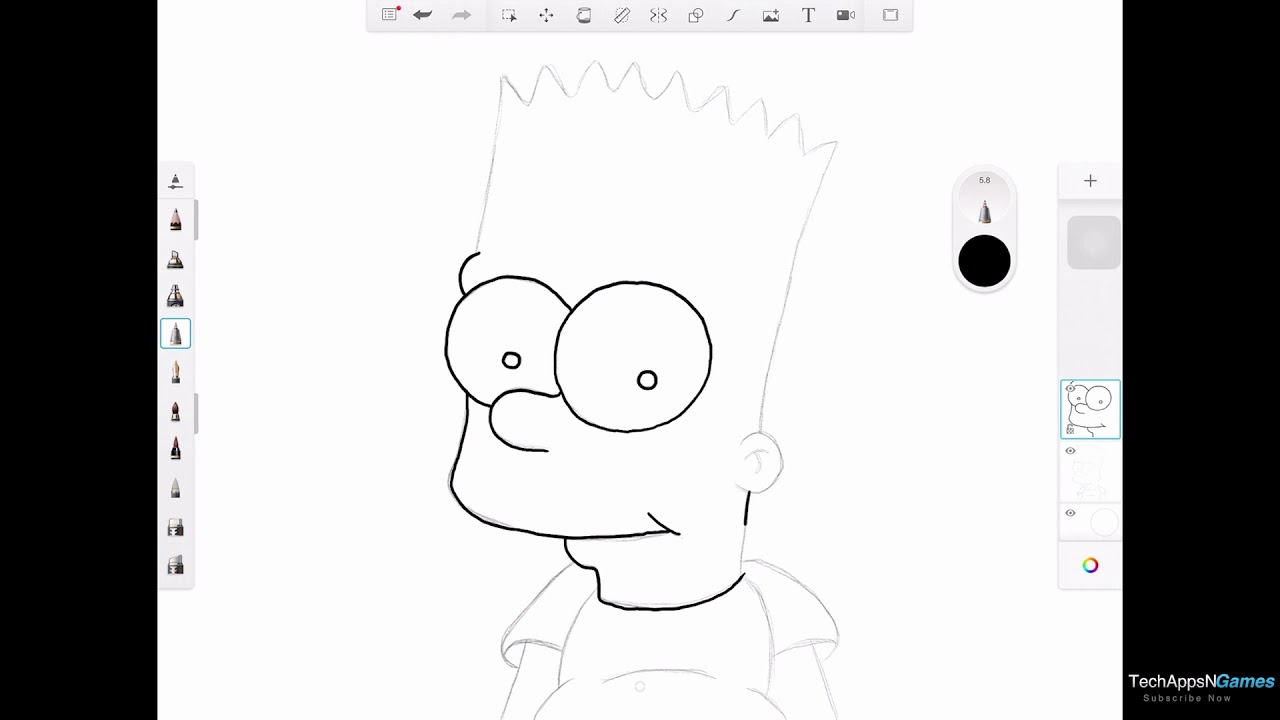Select the Import Image tool
Viewport: 1280px width, 720px height.
coord(771,15)
